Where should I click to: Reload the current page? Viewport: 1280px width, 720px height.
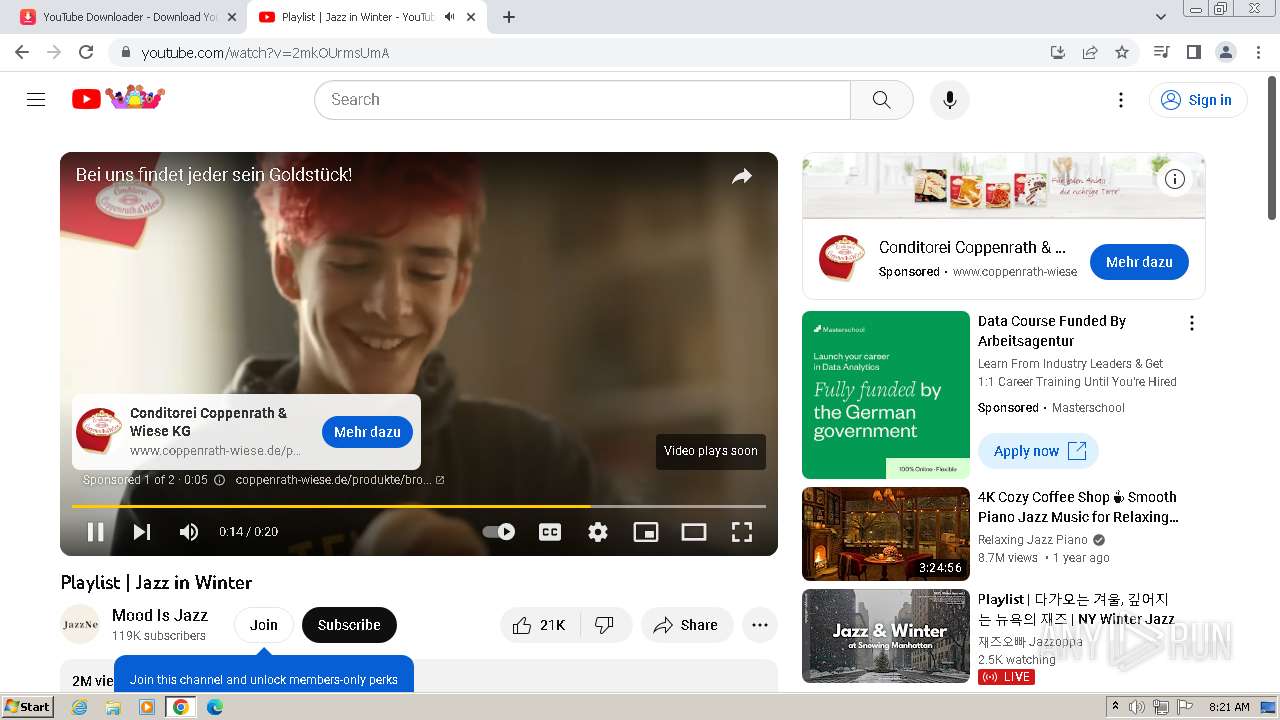pyautogui.click(x=86, y=52)
